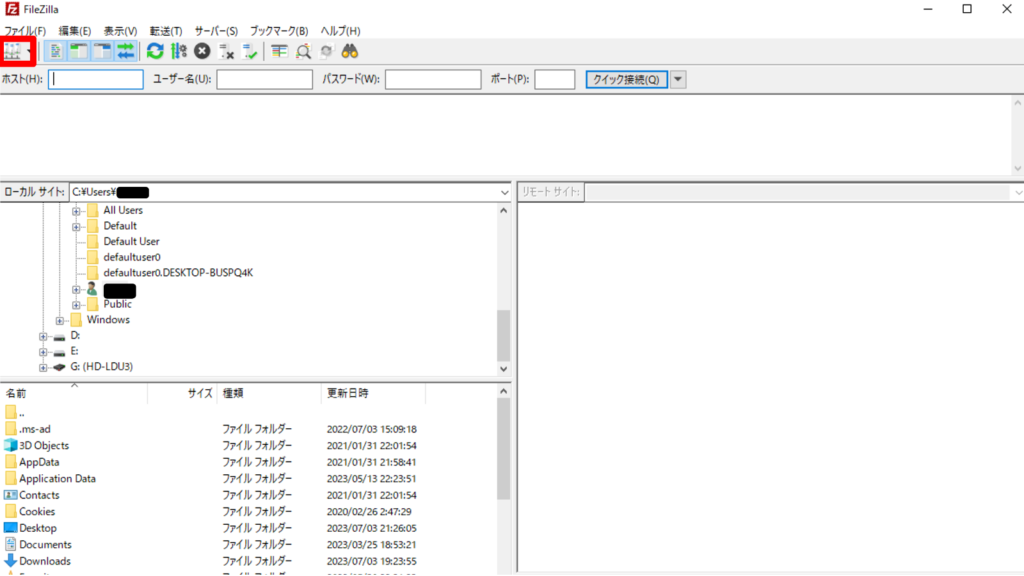Select the Default User tree folder

pyautogui.click(x=131, y=241)
